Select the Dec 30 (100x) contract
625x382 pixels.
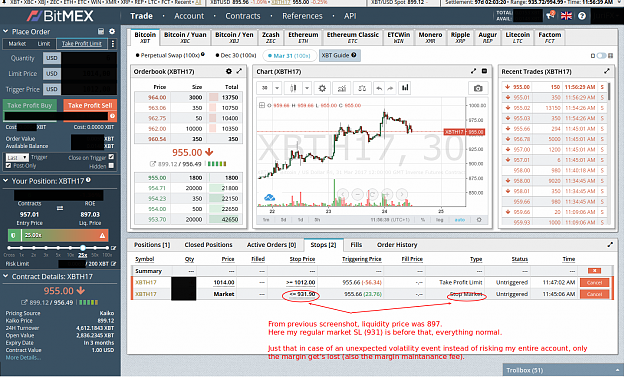pyautogui.click(x=236, y=55)
